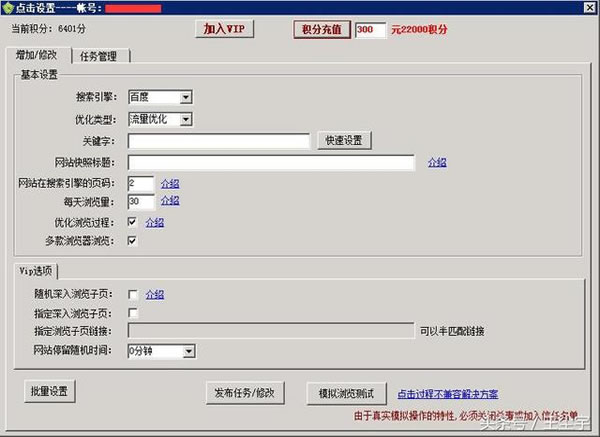Switch to the 增加/修改 tab
600x437 pixels.
tap(37, 55)
